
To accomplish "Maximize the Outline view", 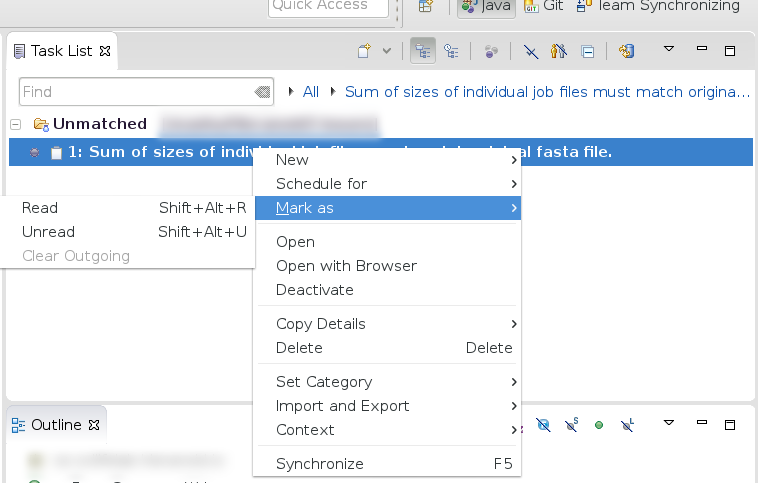I will (x=730, y=425).
